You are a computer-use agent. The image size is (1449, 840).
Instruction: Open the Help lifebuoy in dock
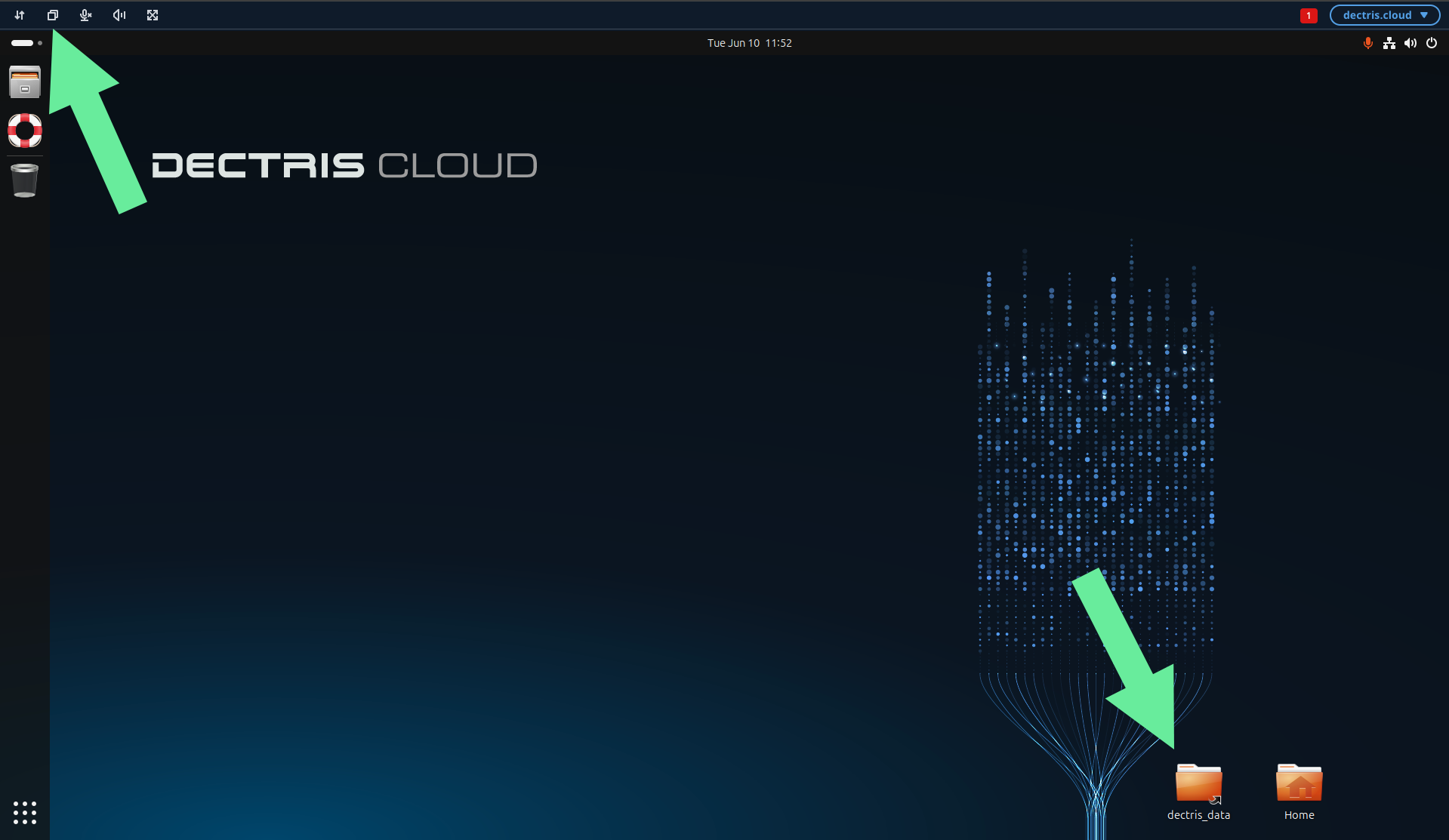click(x=25, y=131)
